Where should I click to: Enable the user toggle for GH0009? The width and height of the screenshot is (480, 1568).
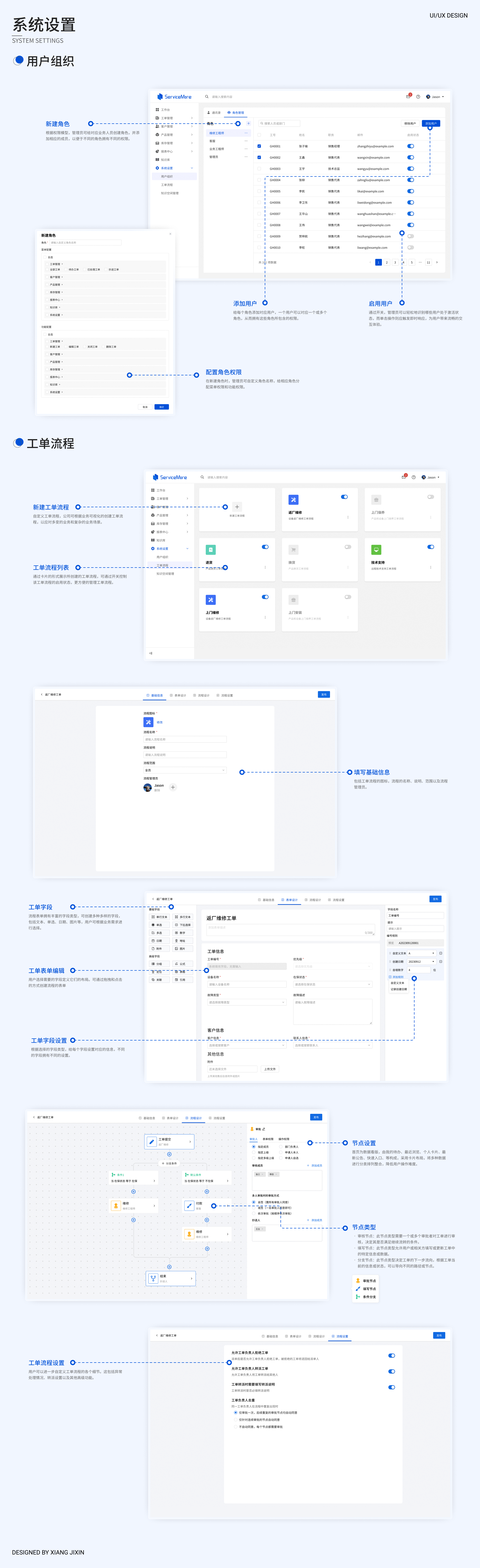tap(411, 236)
